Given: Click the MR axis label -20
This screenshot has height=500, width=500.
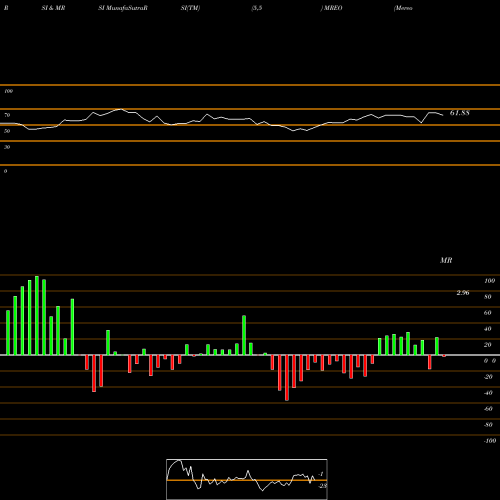Looking at the screenshot, I should 488,377.
